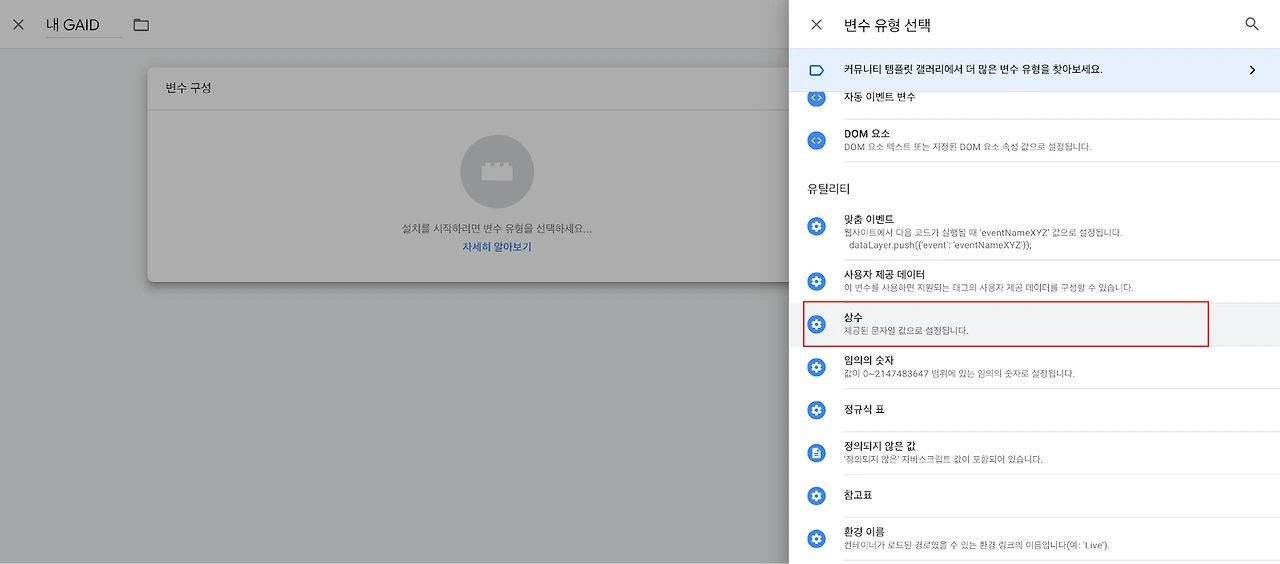Viewport: 1280px width, 564px height.
Task: Select the 상수 constant variable type
Action: tap(1034, 324)
